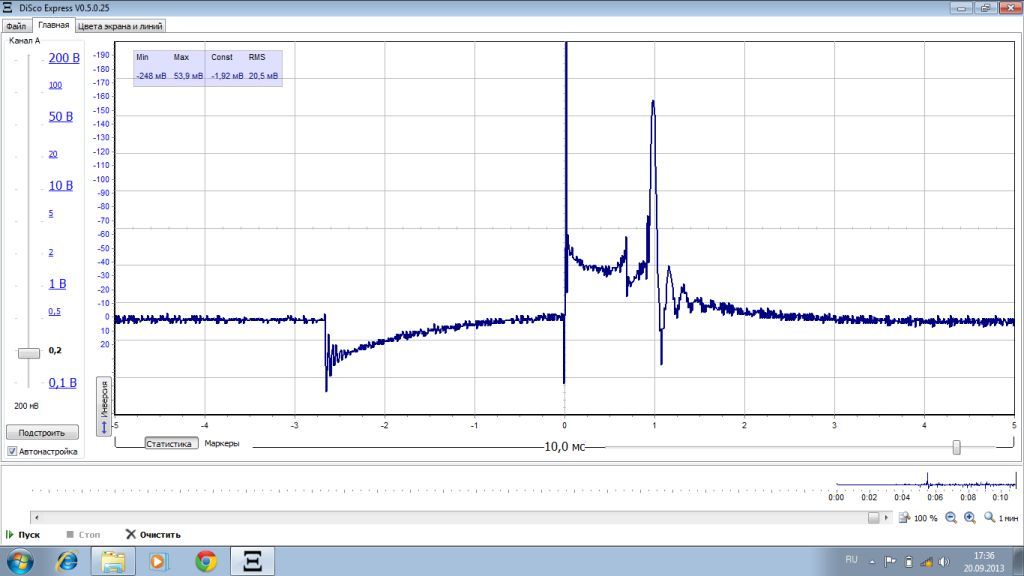Launch Google Chrome from the taskbar
This screenshot has height=576, width=1024.
[x=206, y=562]
